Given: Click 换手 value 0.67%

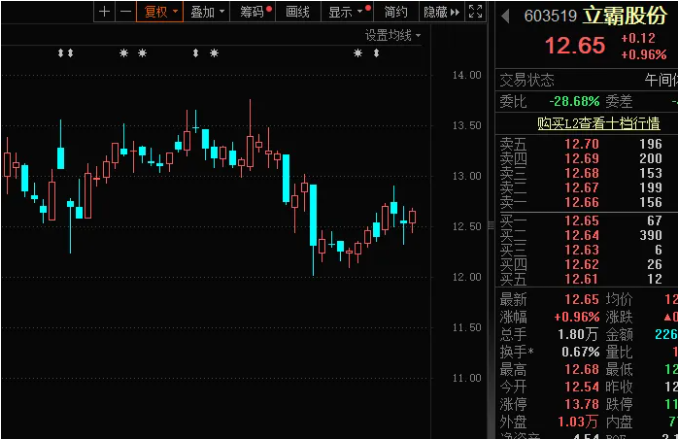Looking at the screenshot, I should (580, 352).
